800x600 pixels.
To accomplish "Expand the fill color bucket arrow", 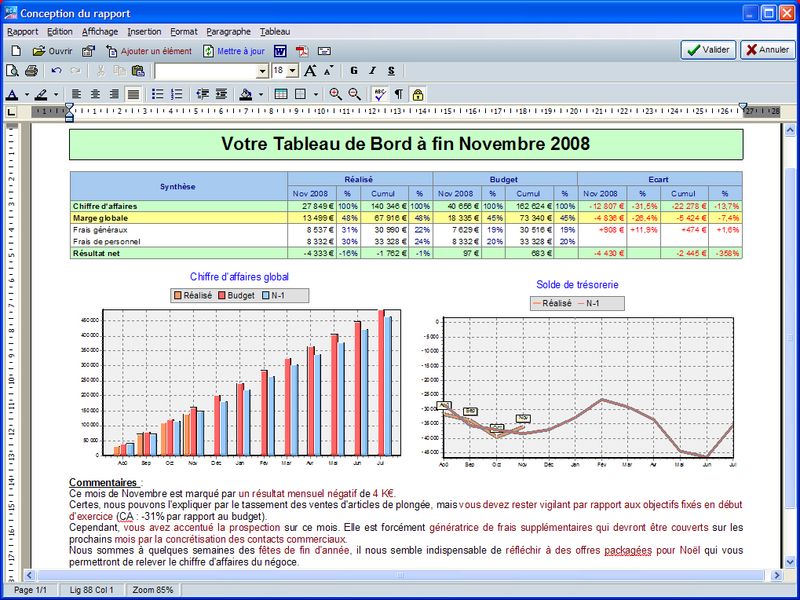I will pyautogui.click(x=261, y=94).
